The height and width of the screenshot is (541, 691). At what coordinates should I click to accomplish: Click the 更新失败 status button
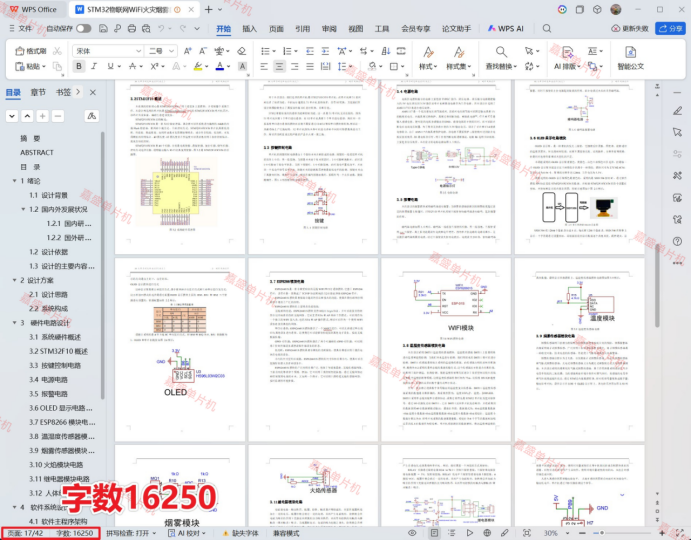click(630, 28)
